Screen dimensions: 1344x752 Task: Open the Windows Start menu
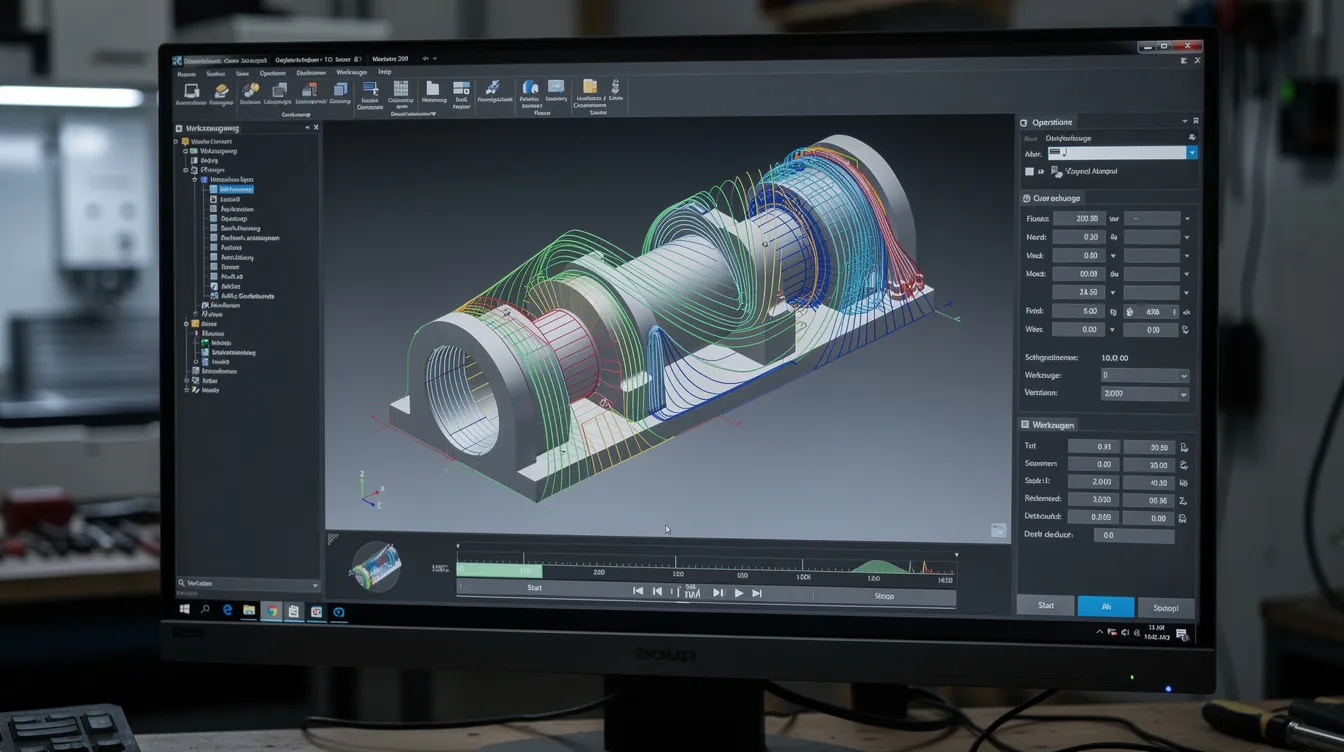click(185, 610)
